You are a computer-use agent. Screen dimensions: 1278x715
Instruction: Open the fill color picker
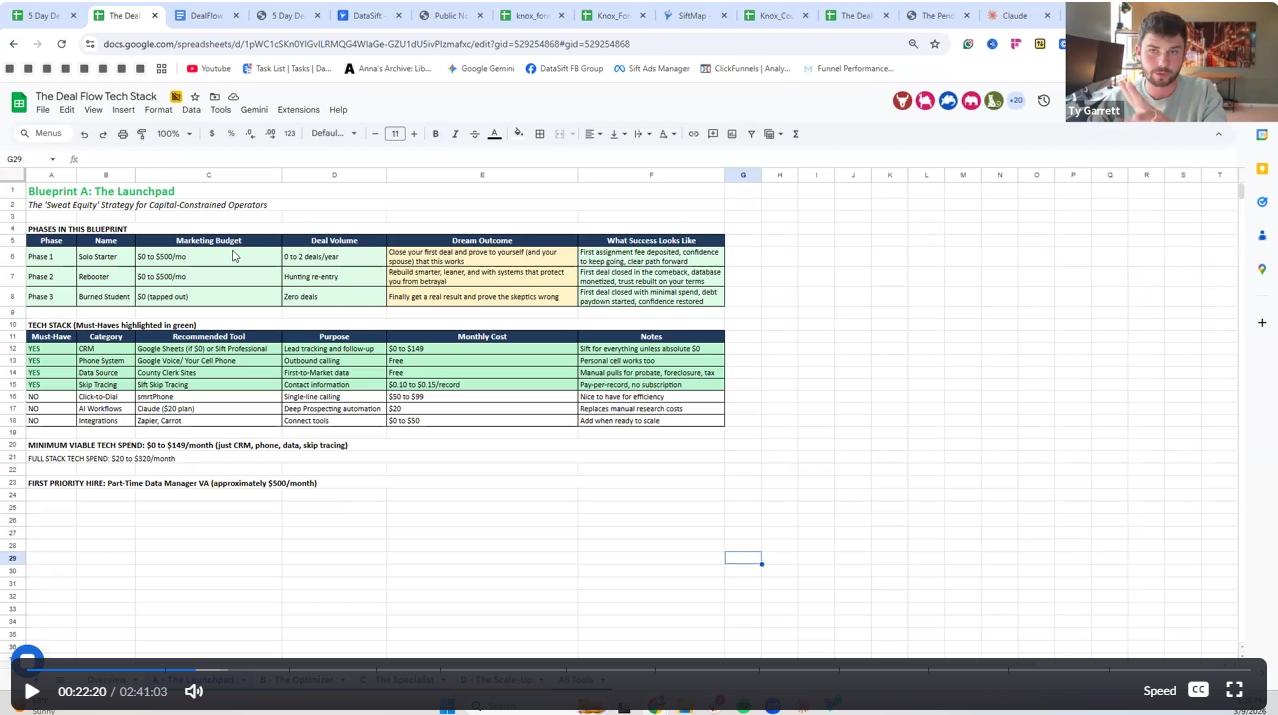coord(518,134)
